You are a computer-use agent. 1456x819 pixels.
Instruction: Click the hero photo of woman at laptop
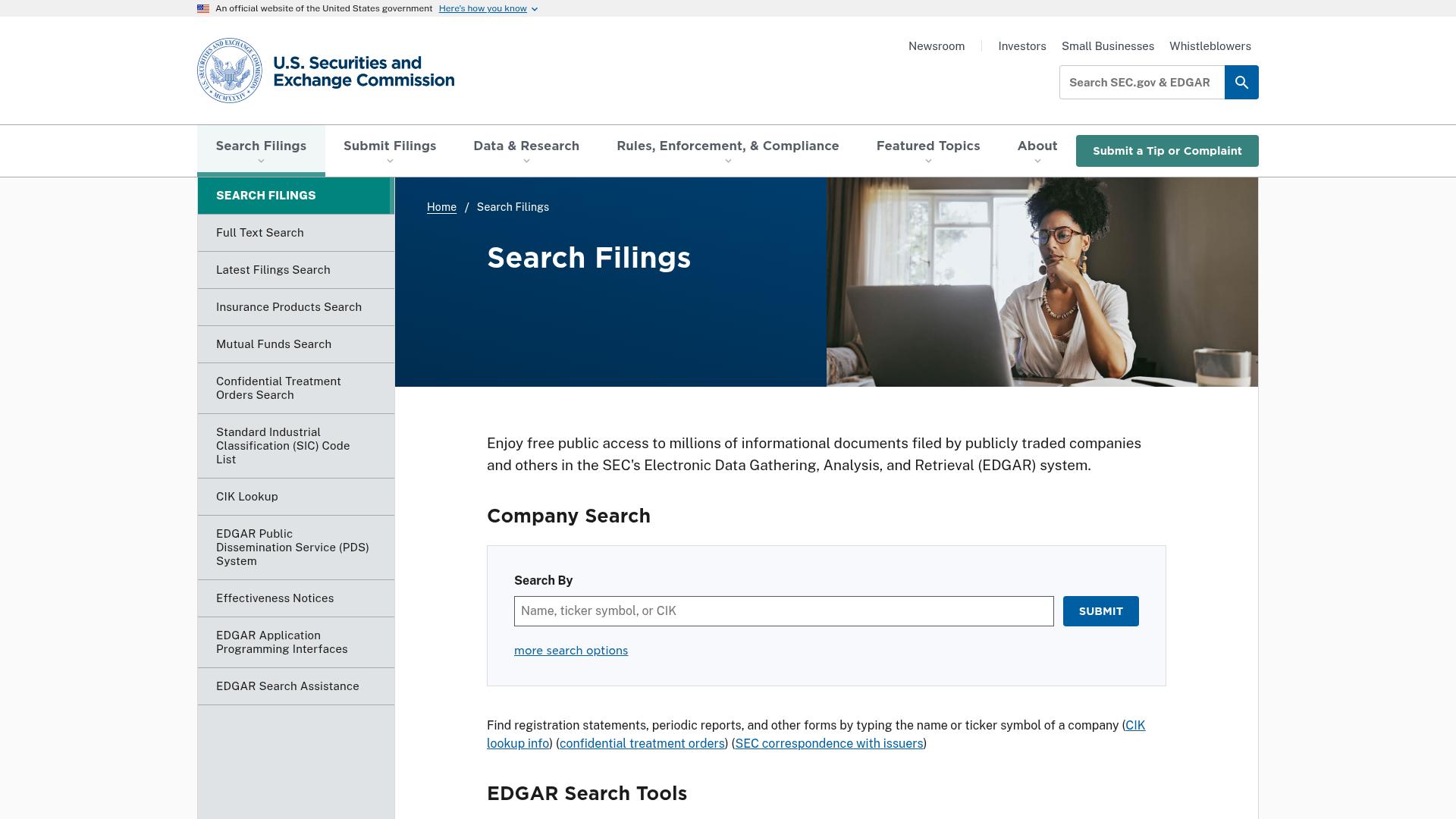click(x=1042, y=282)
